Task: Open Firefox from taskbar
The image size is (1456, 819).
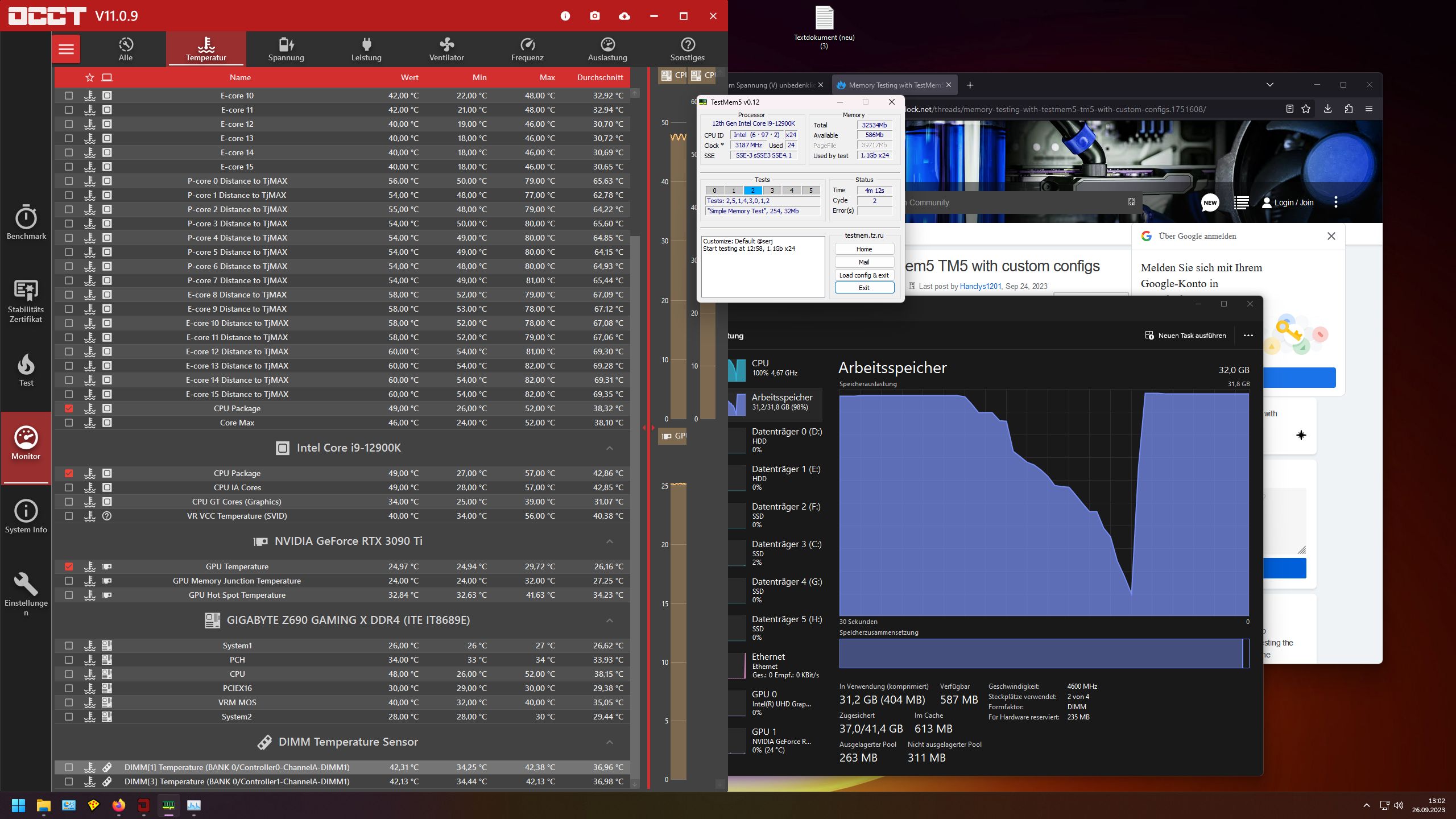Action: 118,805
